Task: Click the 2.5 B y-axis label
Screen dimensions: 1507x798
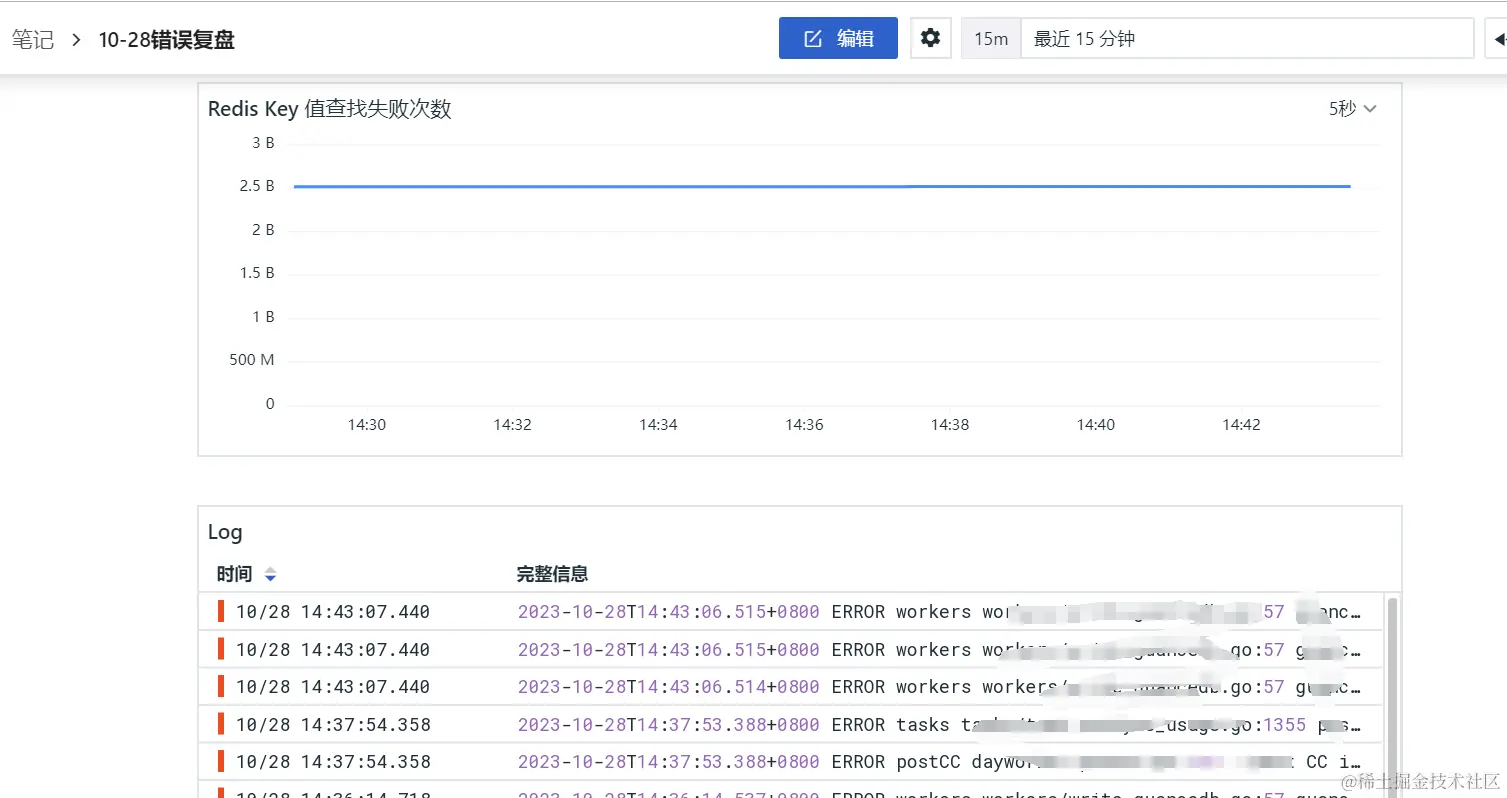Action: 257,186
